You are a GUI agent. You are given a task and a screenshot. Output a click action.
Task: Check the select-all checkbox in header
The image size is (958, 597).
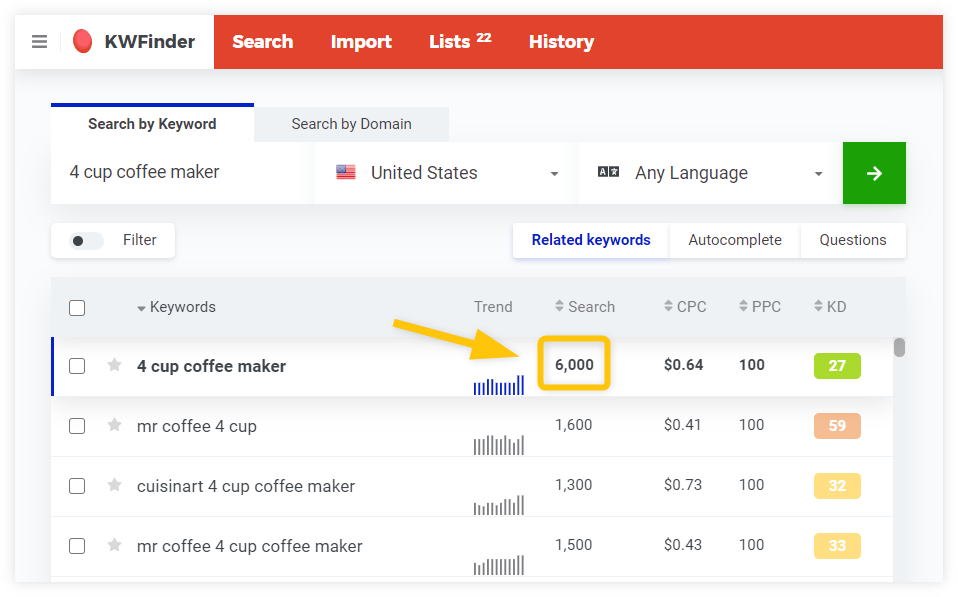click(x=77, y=308)
